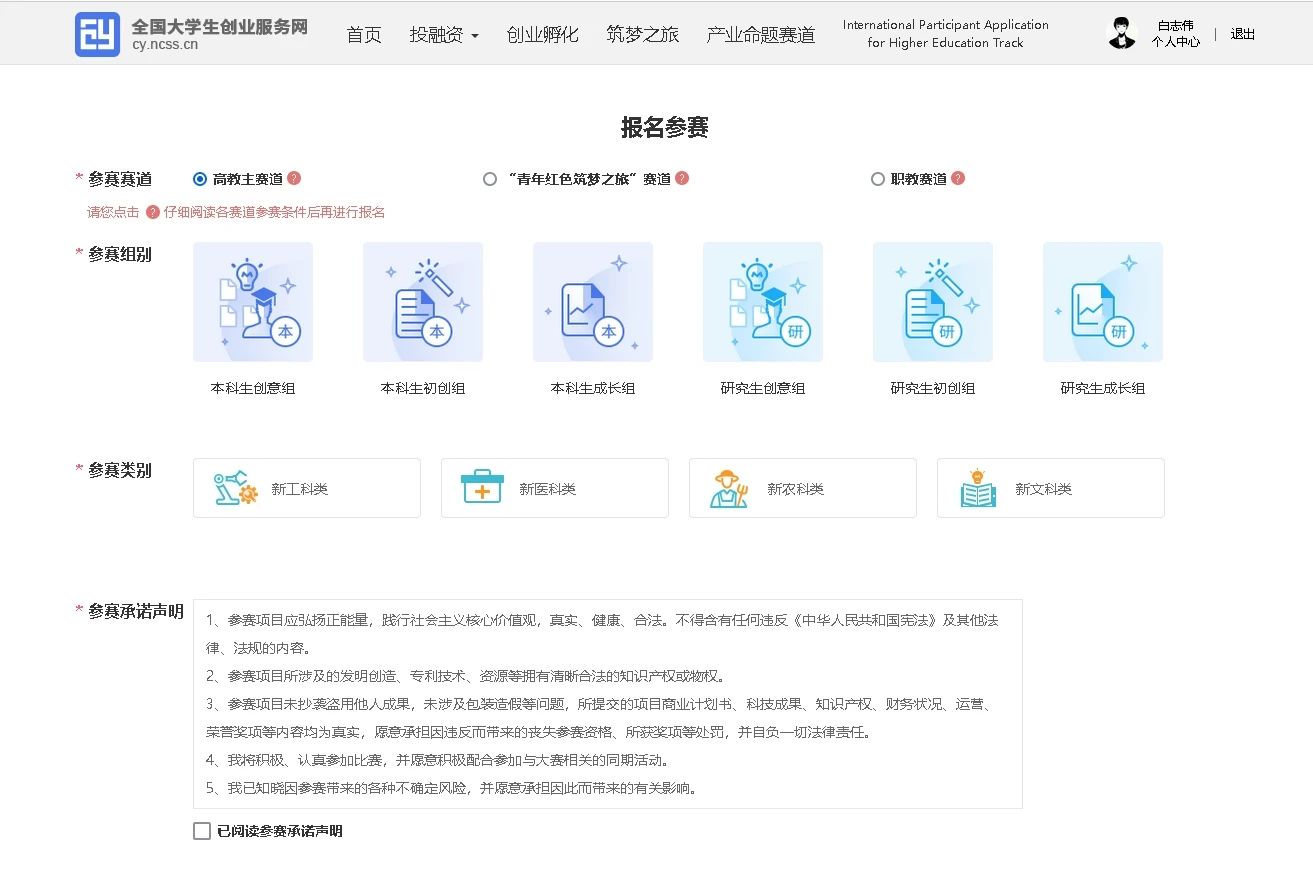Select the 新文科类 category card
The height and width of the screenshot is (880, 1313).
1051,488
